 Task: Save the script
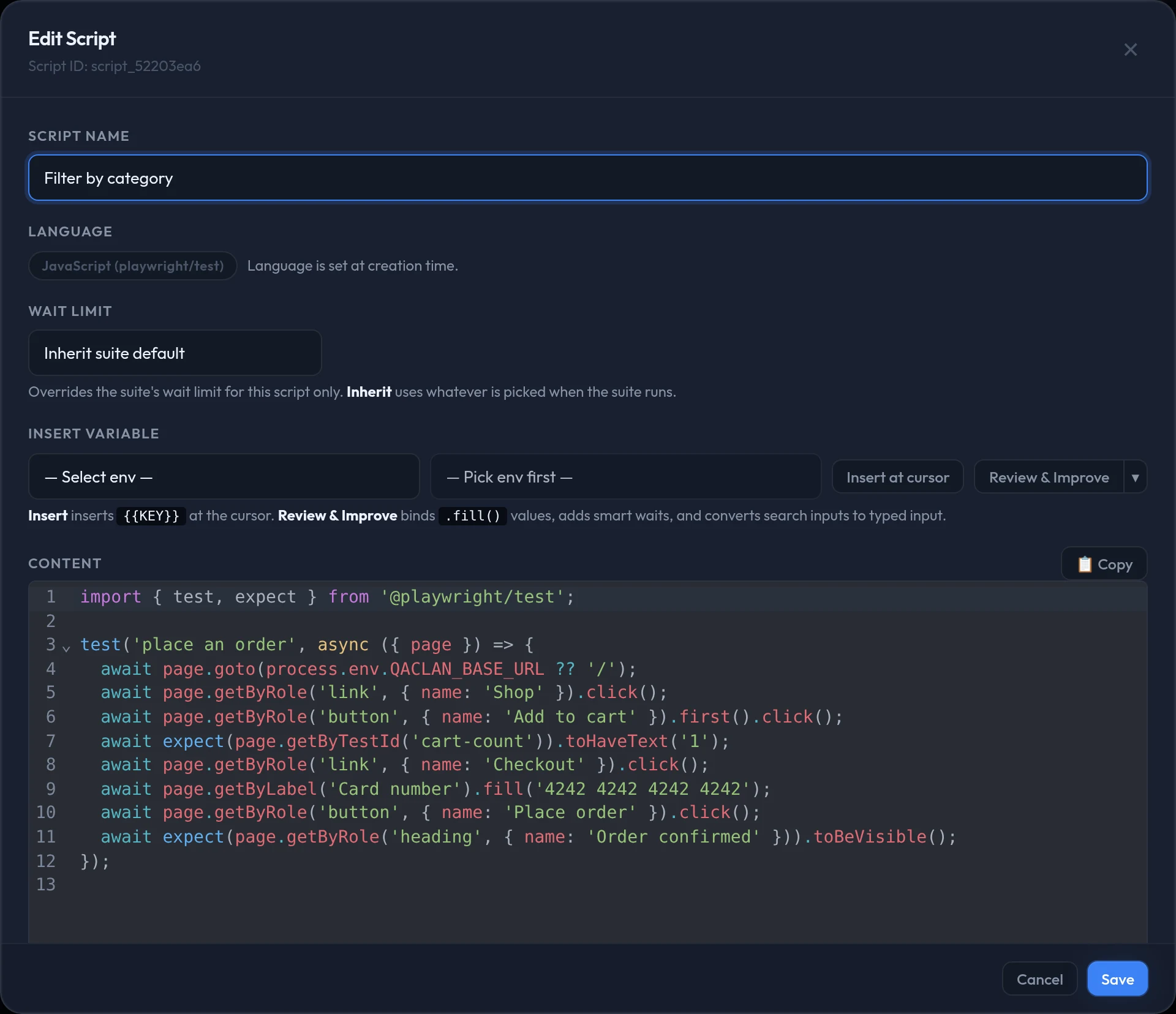[x=1117, y=979]
